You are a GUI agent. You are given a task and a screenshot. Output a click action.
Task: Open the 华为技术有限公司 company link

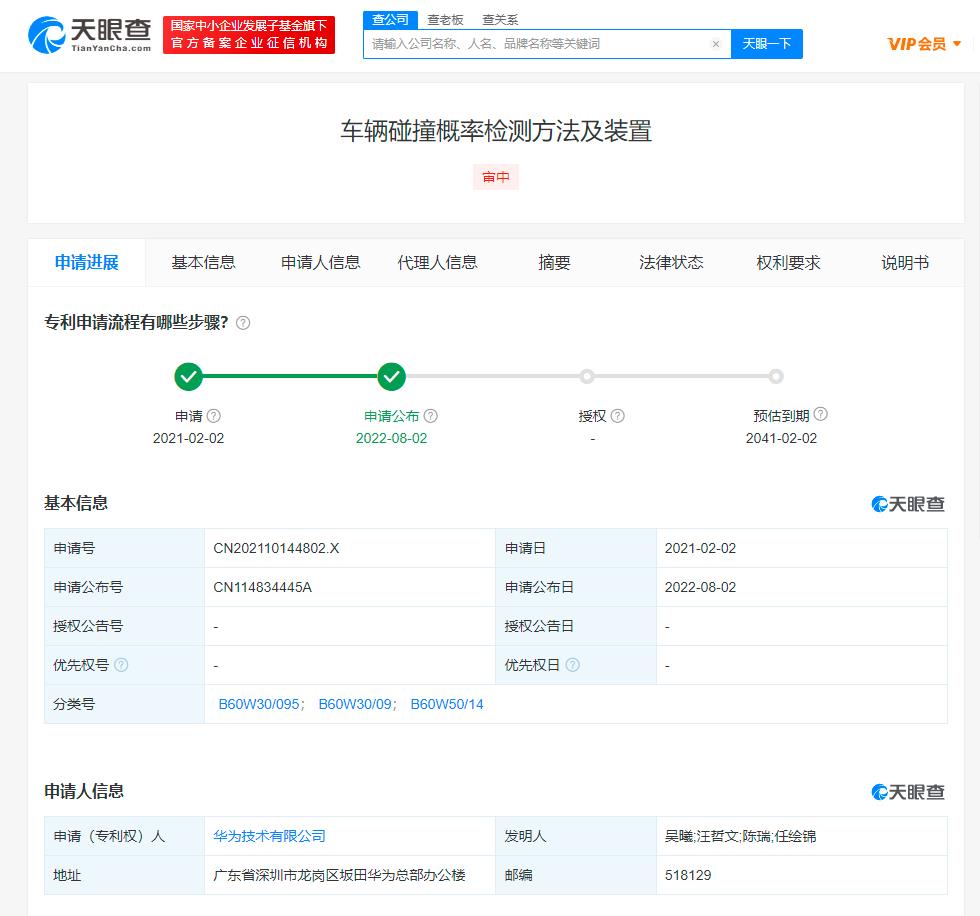pos(269,836)
